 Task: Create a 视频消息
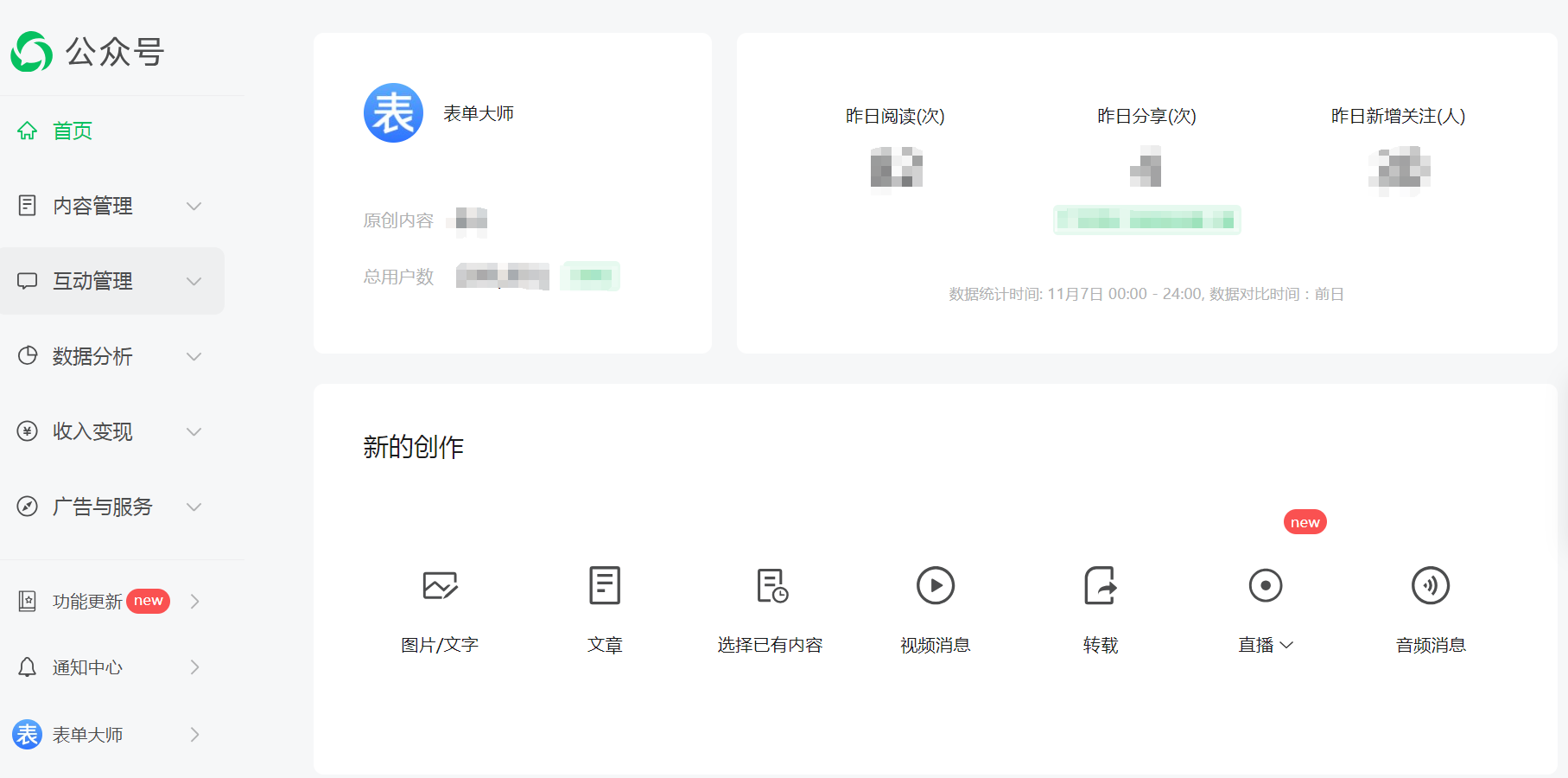coord(936,645)
